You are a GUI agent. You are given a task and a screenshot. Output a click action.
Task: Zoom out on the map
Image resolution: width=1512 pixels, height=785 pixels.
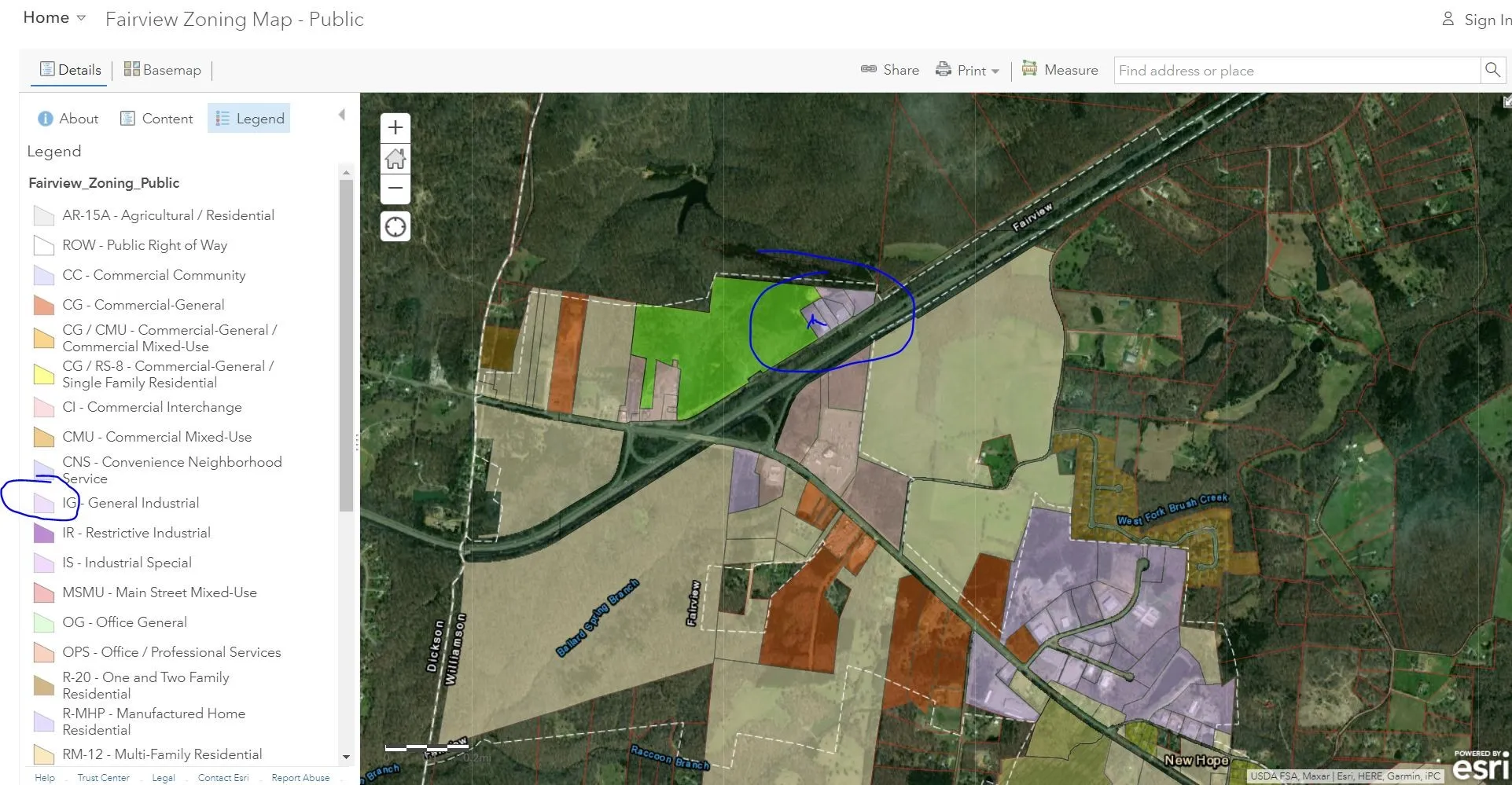[x=395, y=189]
